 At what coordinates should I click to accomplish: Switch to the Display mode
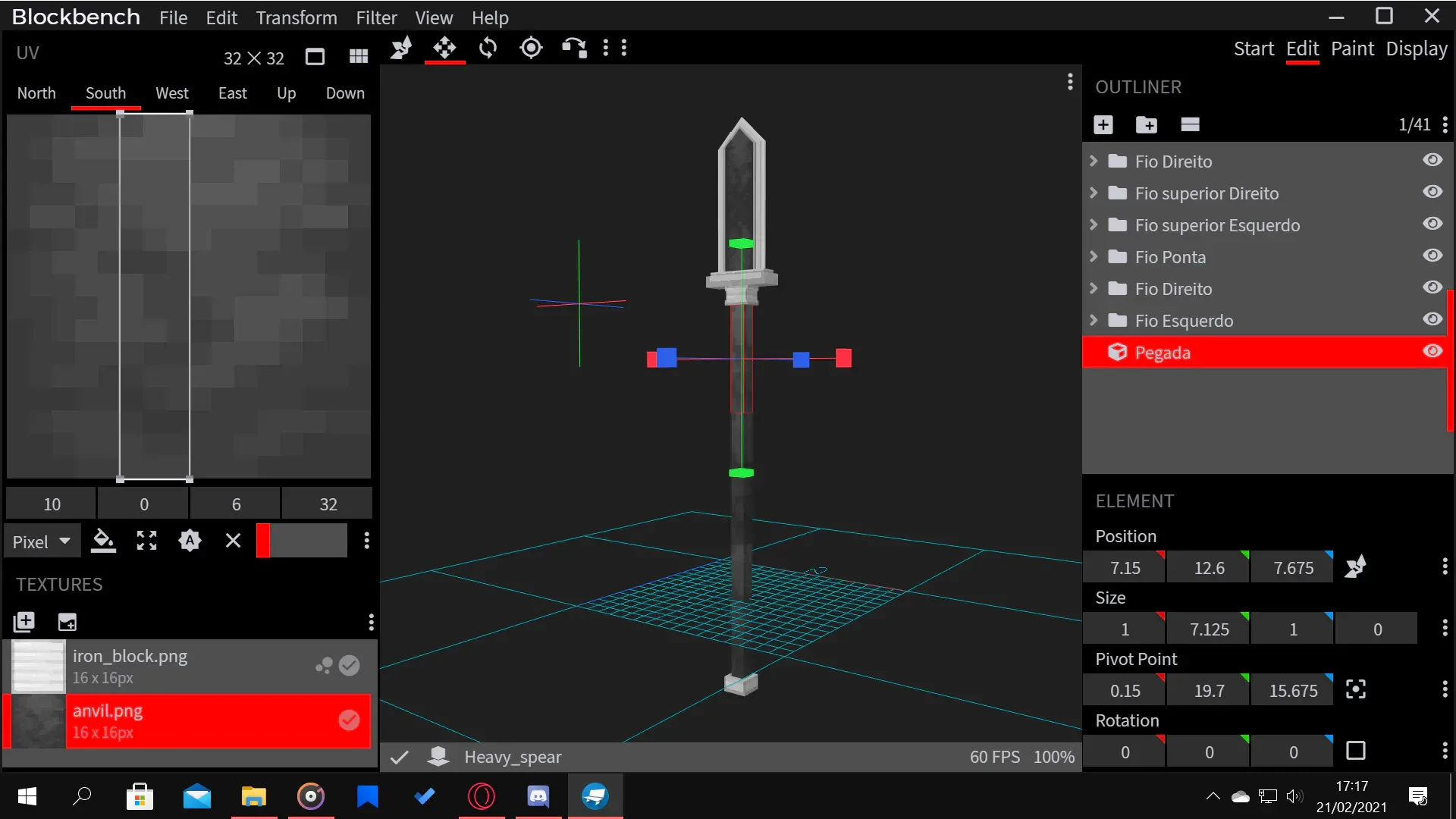pos(1417,49)
